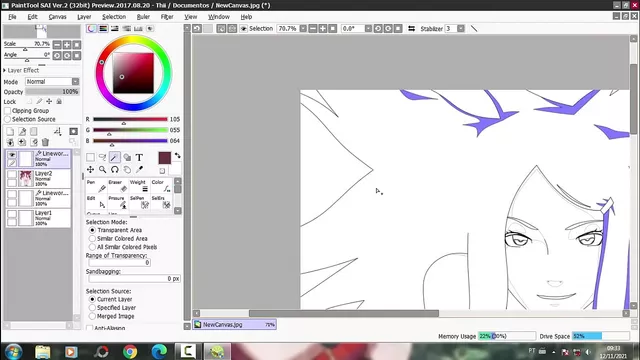
Task: Choose the Eyedropper color picker tool
Action: coord(139,169)
